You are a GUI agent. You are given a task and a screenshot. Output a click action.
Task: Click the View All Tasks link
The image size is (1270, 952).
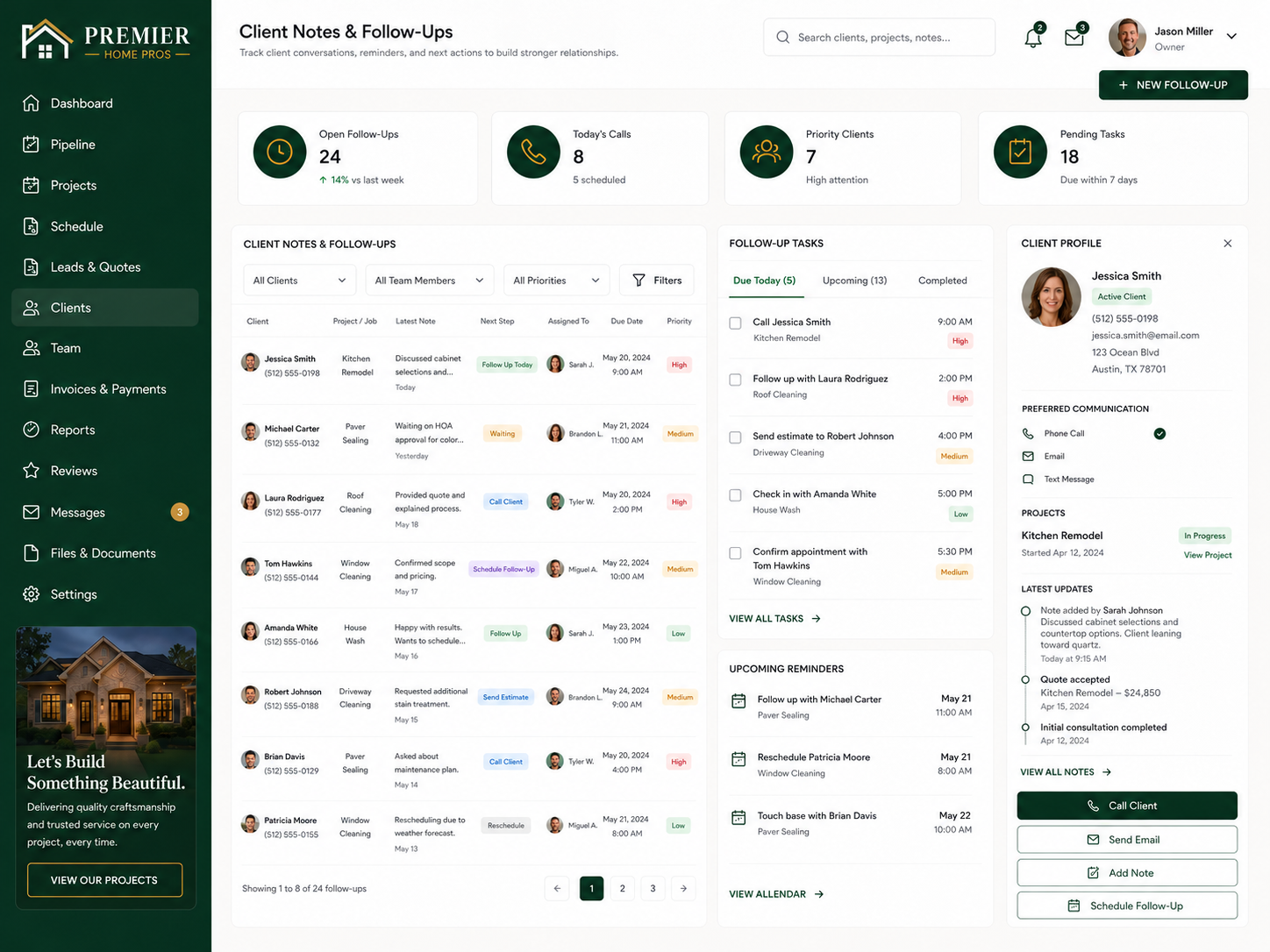[774, 619]
